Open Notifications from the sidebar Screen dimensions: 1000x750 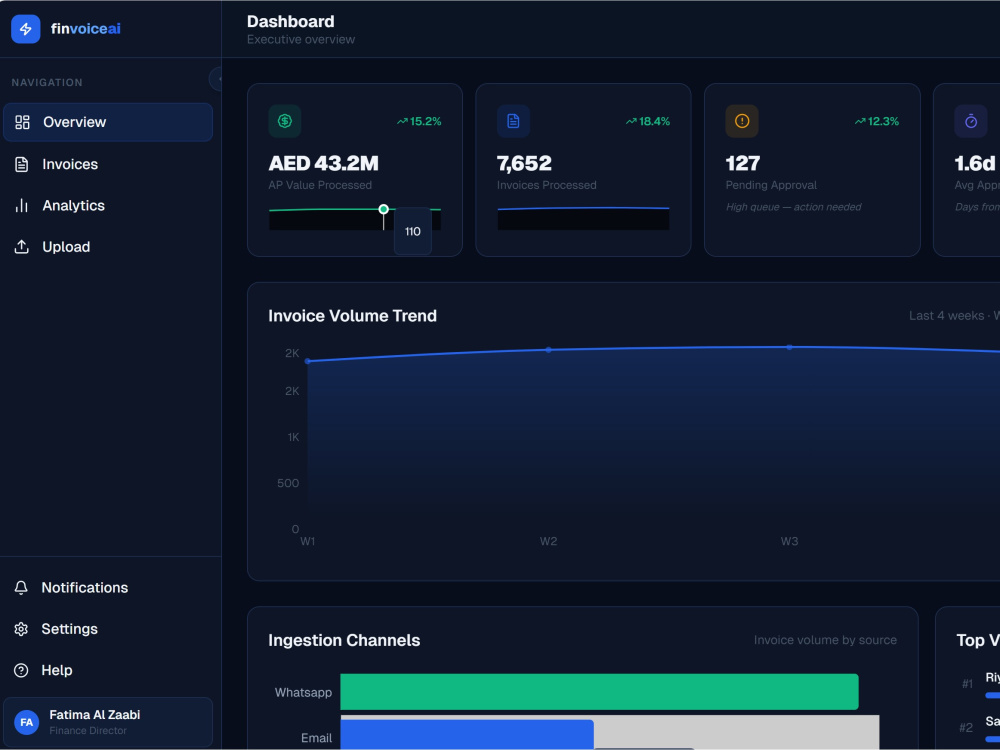108,587
